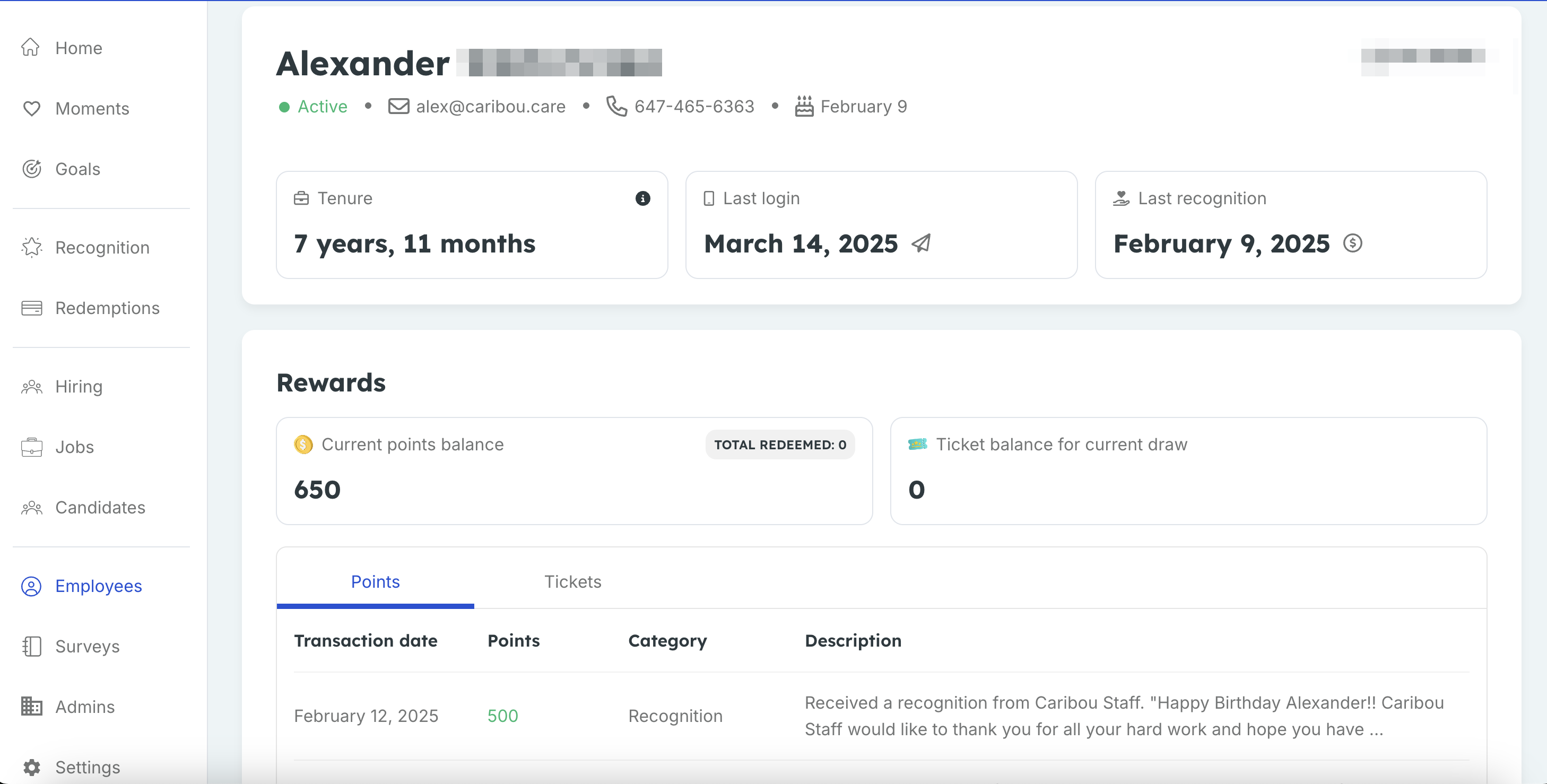This screenshot has height=784, width=1547.
Task: Click the birthday cake icon
Action: [x=804, y=106]
